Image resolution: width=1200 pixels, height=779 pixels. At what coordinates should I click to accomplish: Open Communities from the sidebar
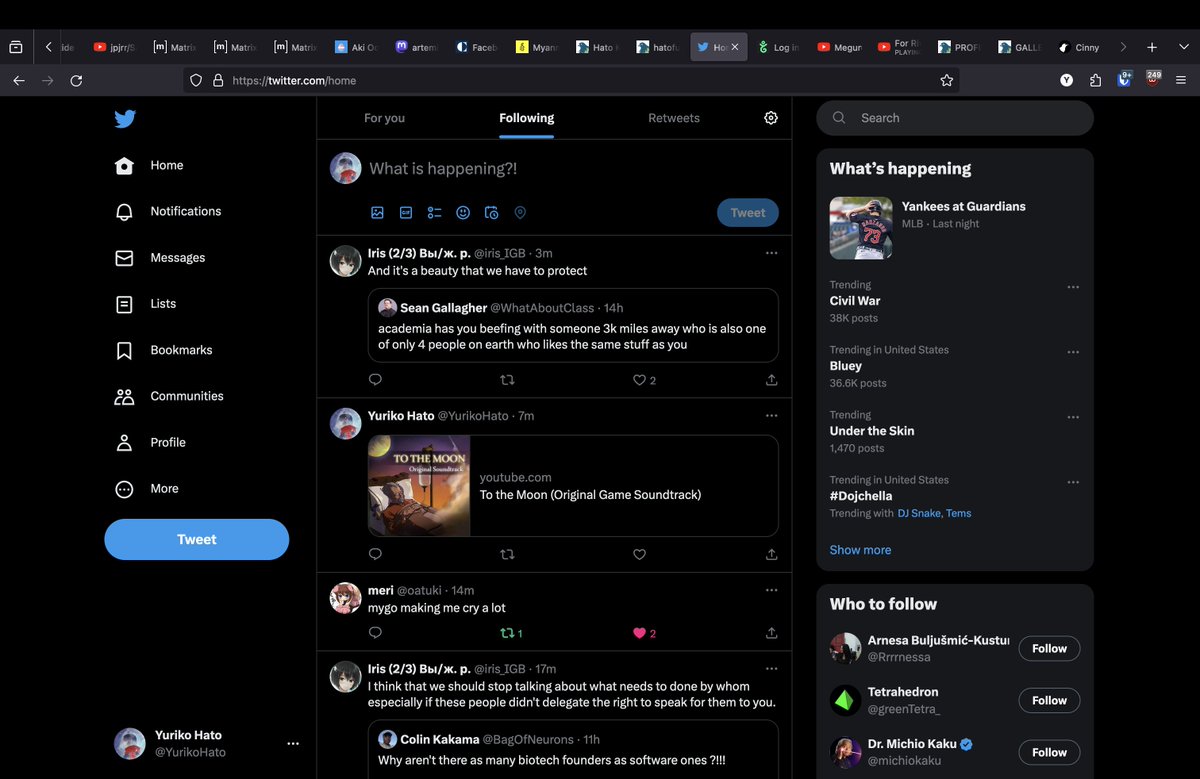[x=169, y=396]
